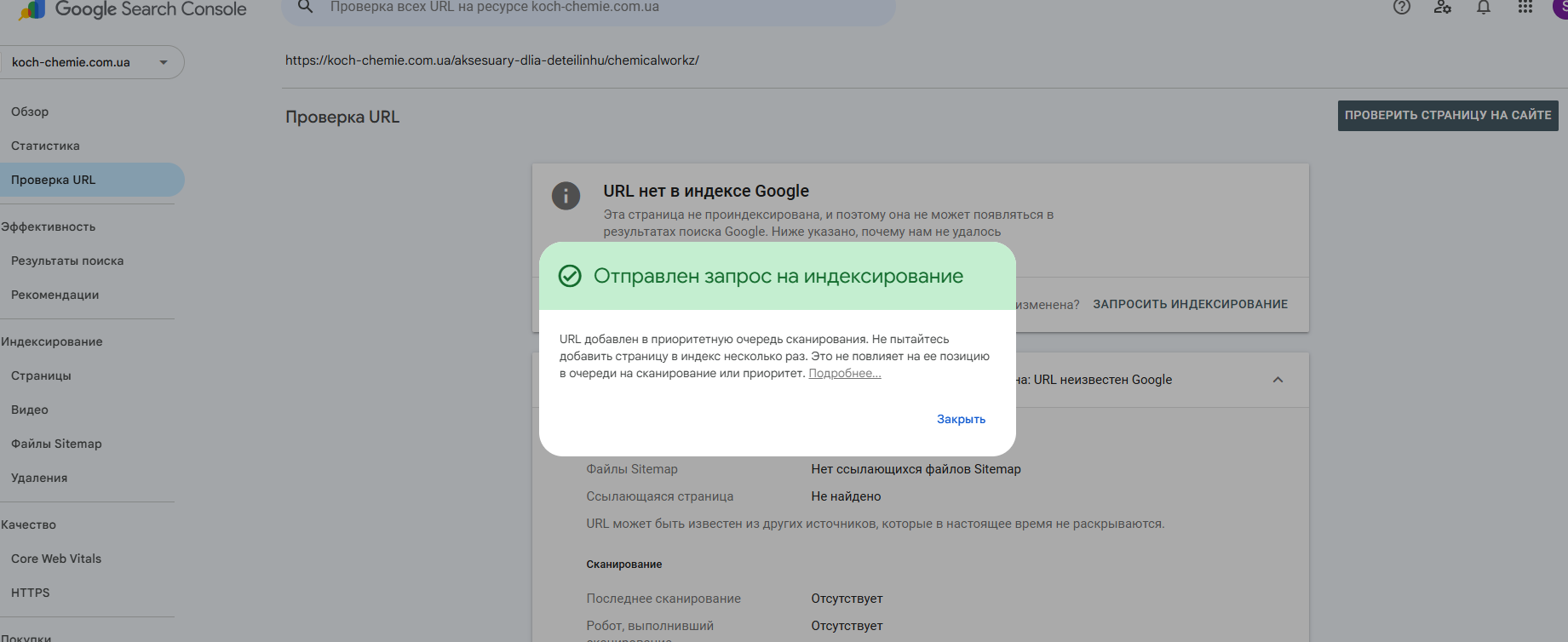Collapse the URL неизвестен Google section
Screen dimensions: 1568x642
click(x=1278, y=380)
